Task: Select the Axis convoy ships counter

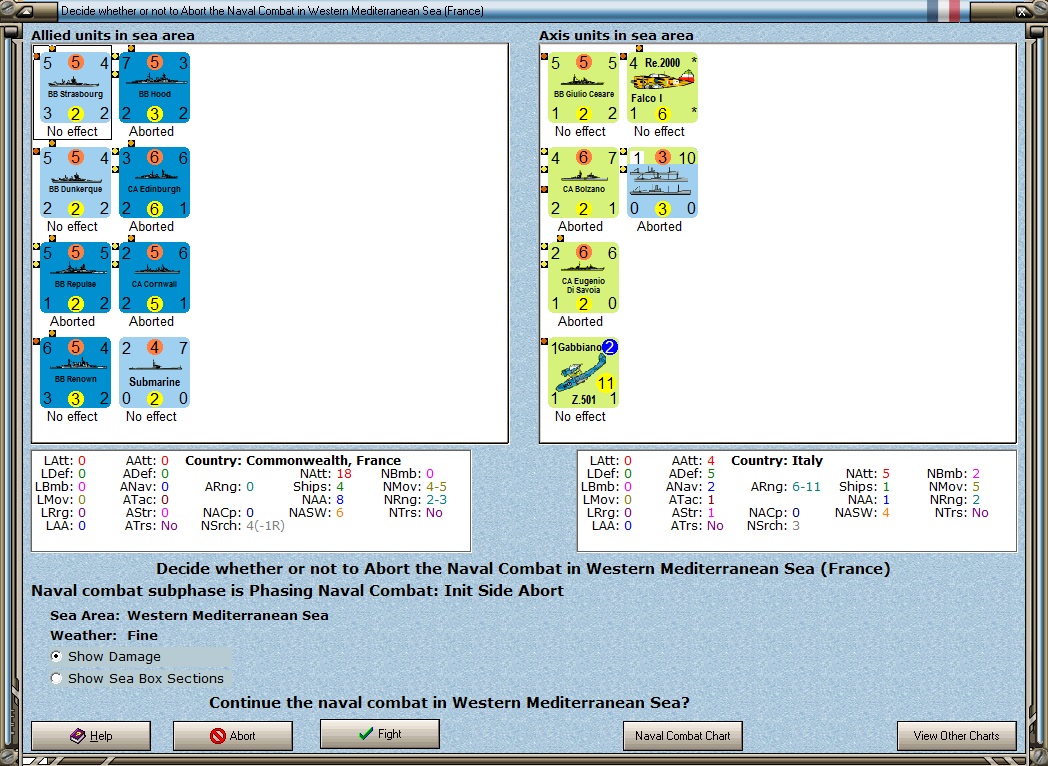Action: [662, 182]
